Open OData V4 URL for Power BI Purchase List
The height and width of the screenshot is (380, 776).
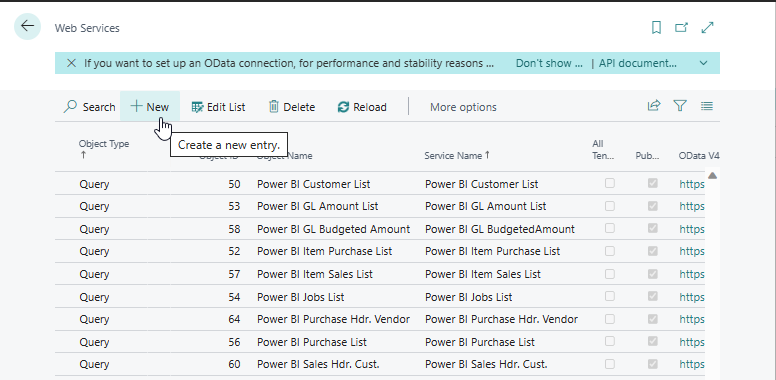pyautogui.click(x=692, y=342)
